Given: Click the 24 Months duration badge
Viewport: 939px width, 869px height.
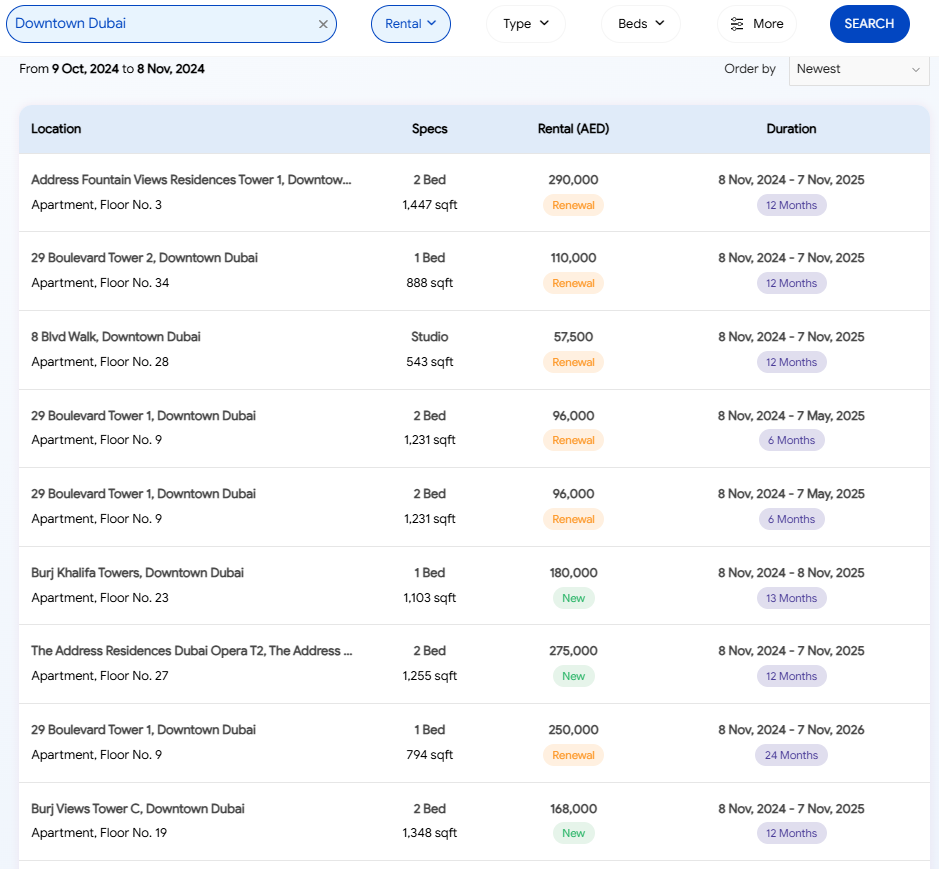Looking at the screenshot, I should 791,755.
